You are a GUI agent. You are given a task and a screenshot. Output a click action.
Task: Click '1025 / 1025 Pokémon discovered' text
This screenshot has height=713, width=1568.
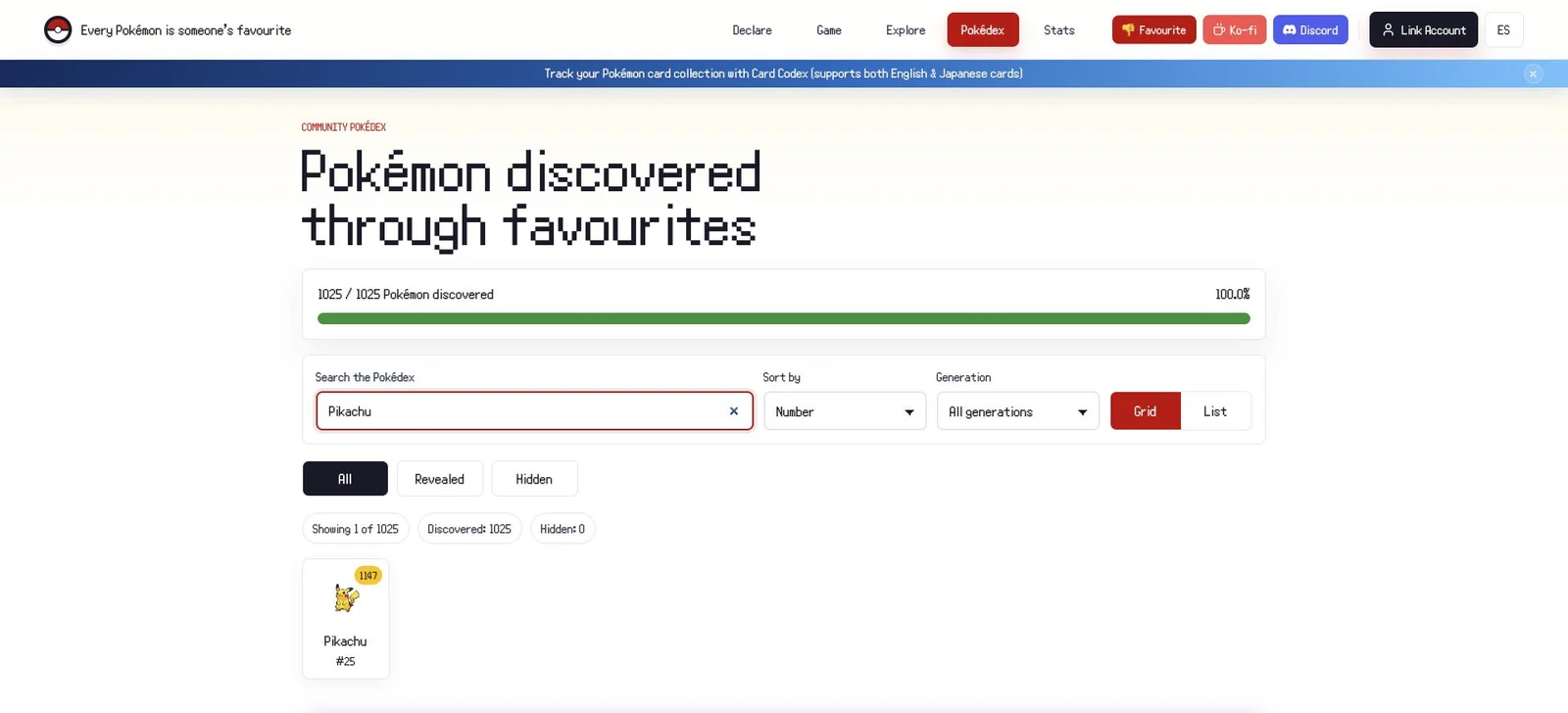[406, 294]
